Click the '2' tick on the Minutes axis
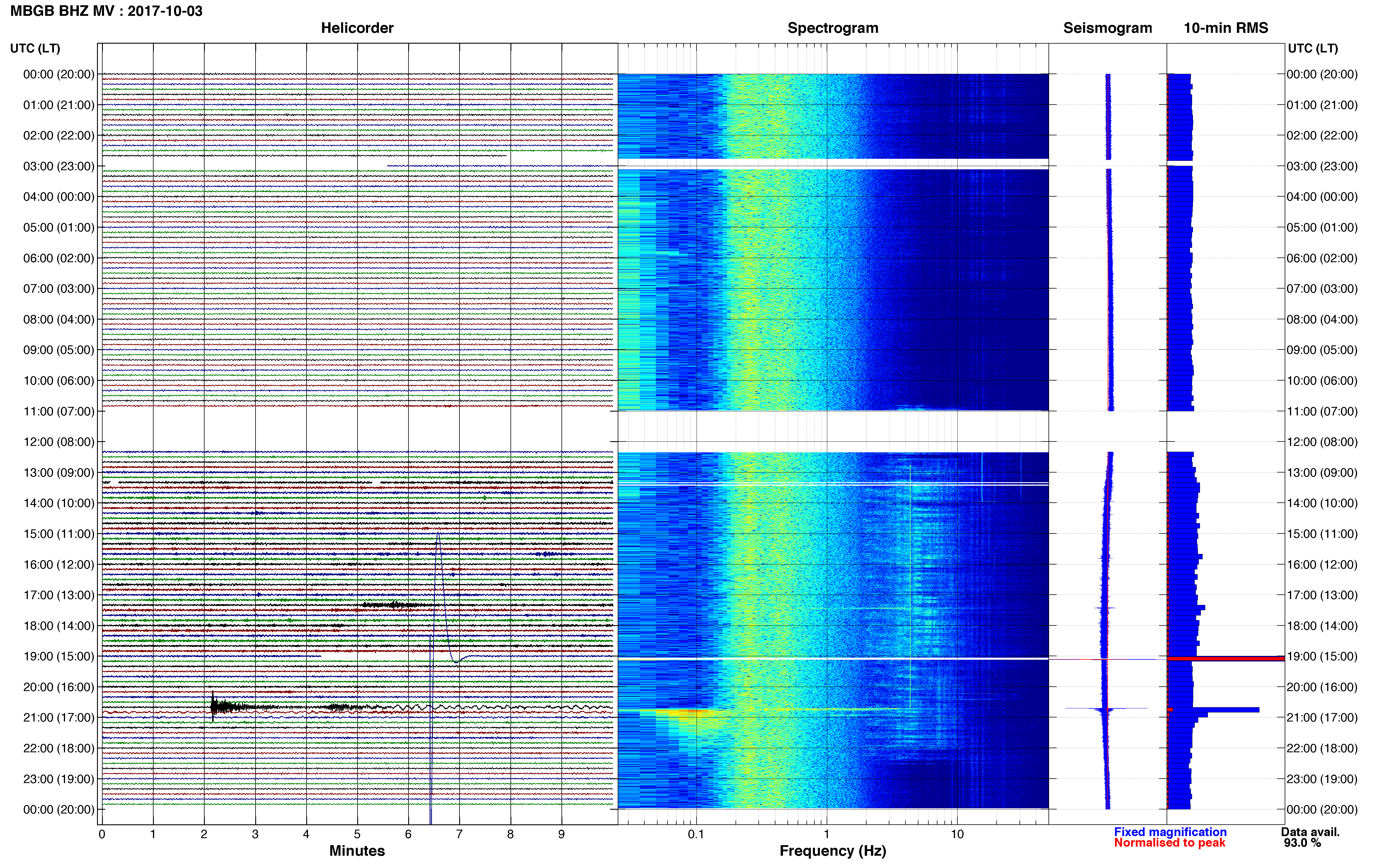The width and height of the screenshot is (1389, 868). (204, 834)
